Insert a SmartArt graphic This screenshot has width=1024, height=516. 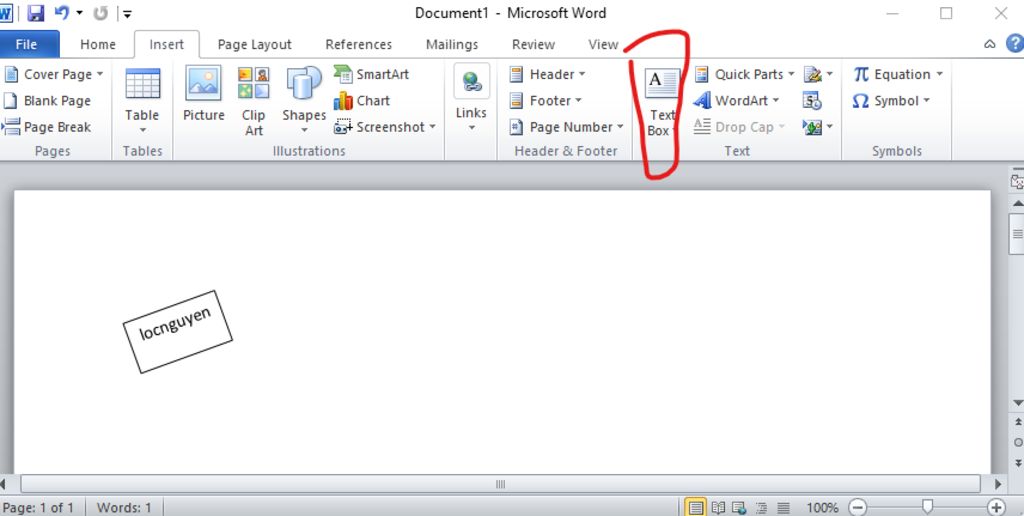click(x=372, y=74)
